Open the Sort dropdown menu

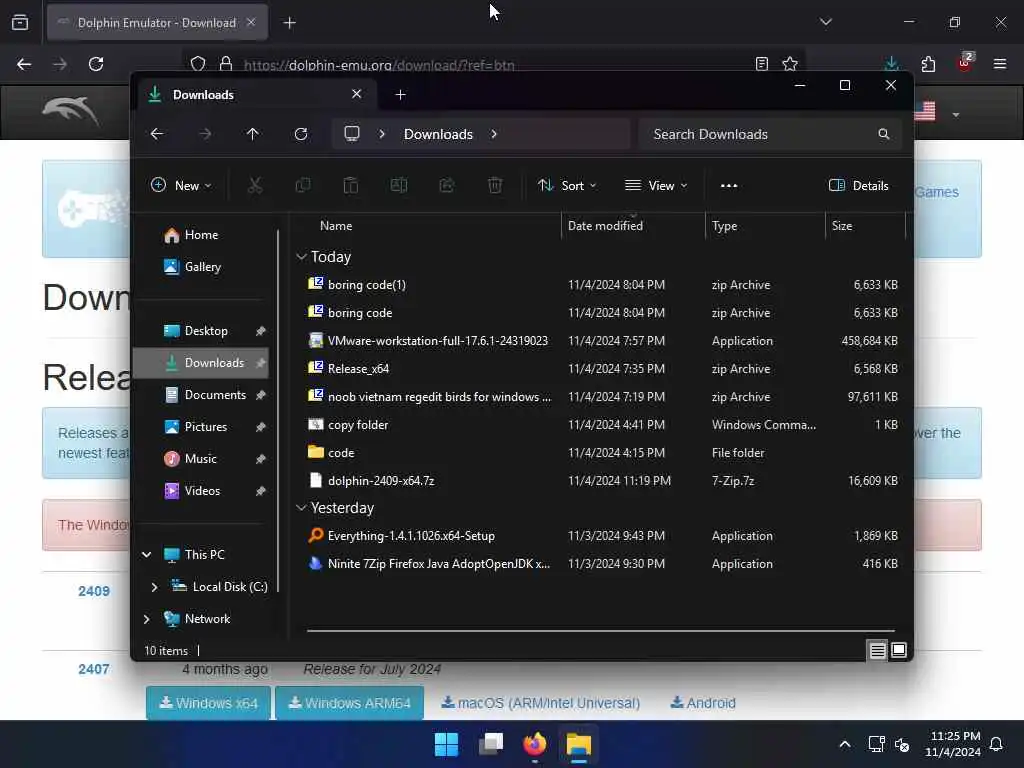pos(567,185)
